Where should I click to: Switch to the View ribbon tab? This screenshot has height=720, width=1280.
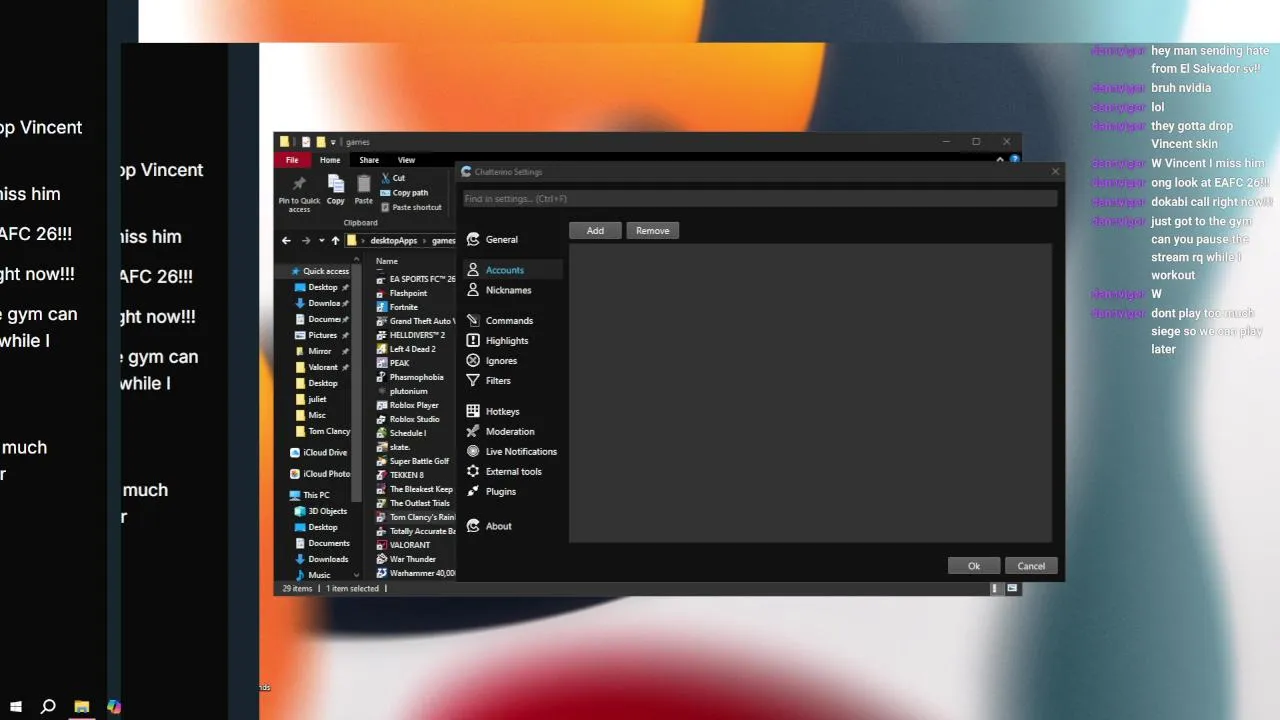406,160
